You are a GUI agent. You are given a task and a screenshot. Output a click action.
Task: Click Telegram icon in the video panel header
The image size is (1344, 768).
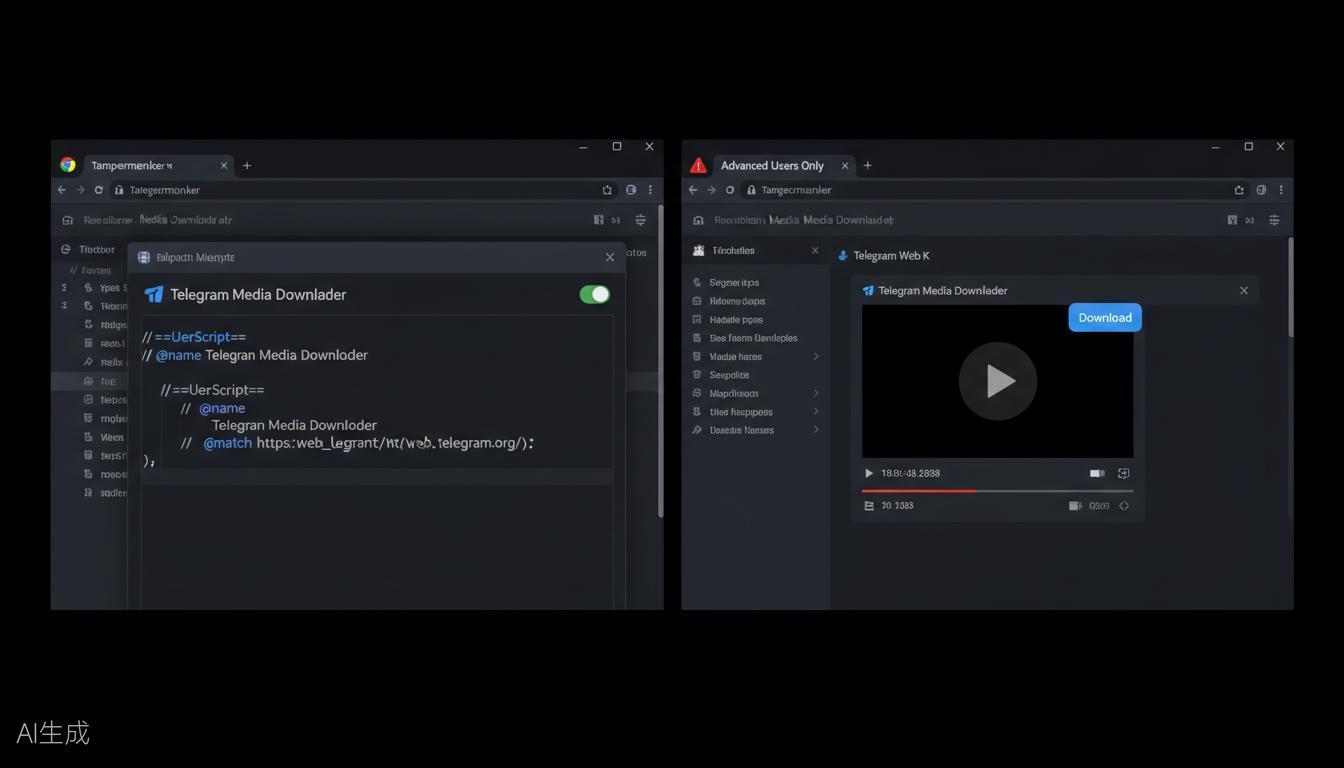pos(868,291)
